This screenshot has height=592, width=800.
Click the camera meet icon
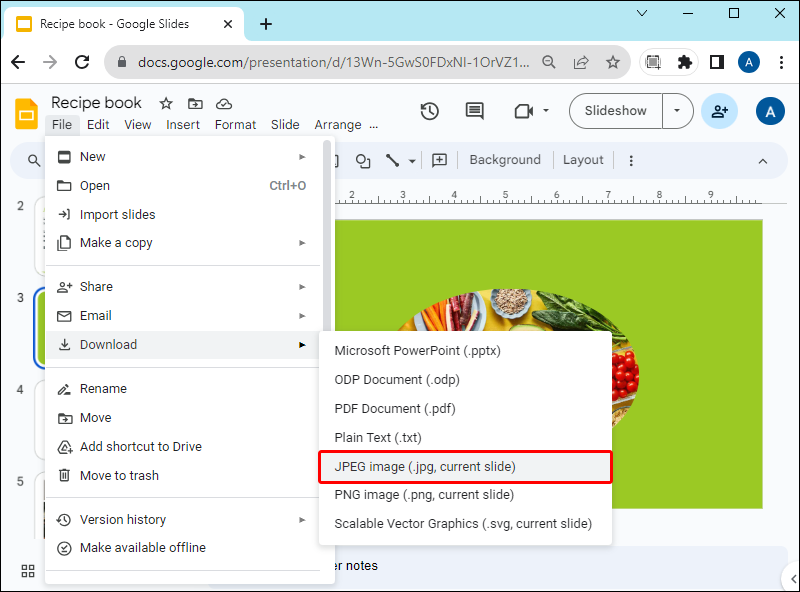pos(523,111)
